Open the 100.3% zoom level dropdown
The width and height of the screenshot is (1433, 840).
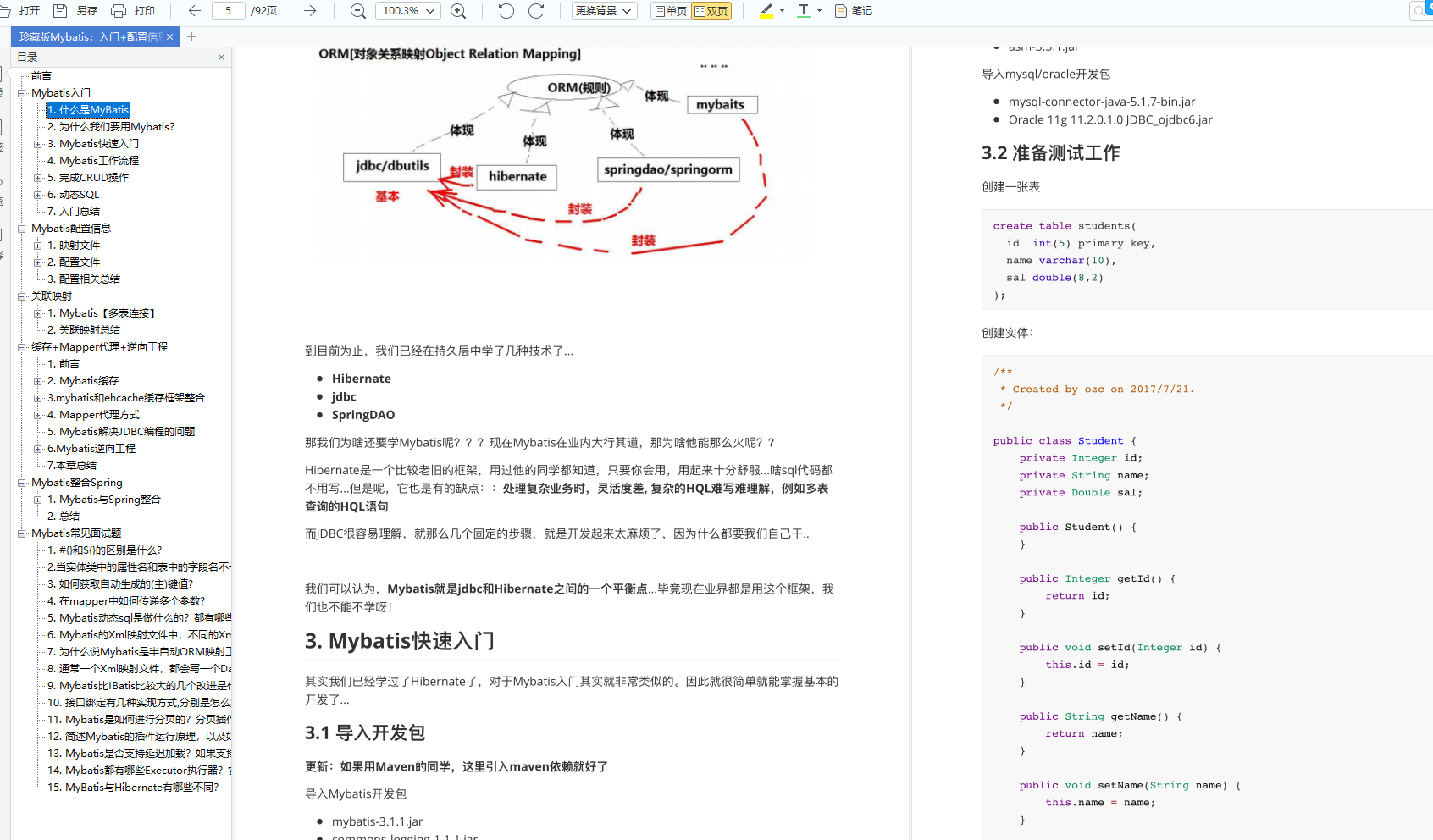click(408, 11)
